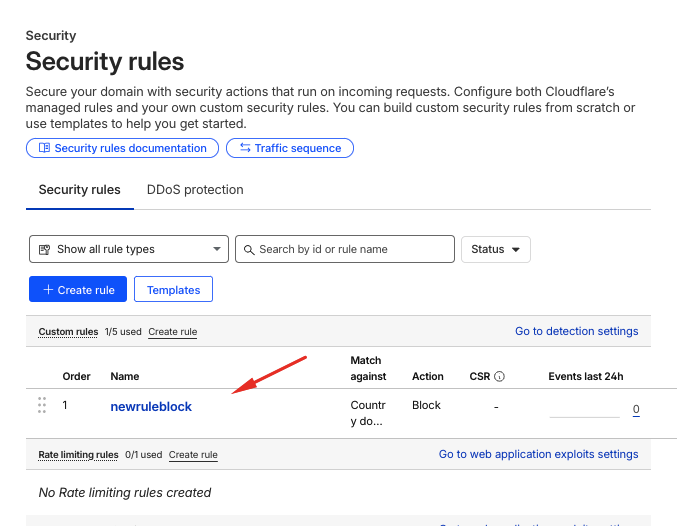Screen dimensions: 677x526
Task: Click the Search by id or rule name field
Action: (x=345, y=249)
